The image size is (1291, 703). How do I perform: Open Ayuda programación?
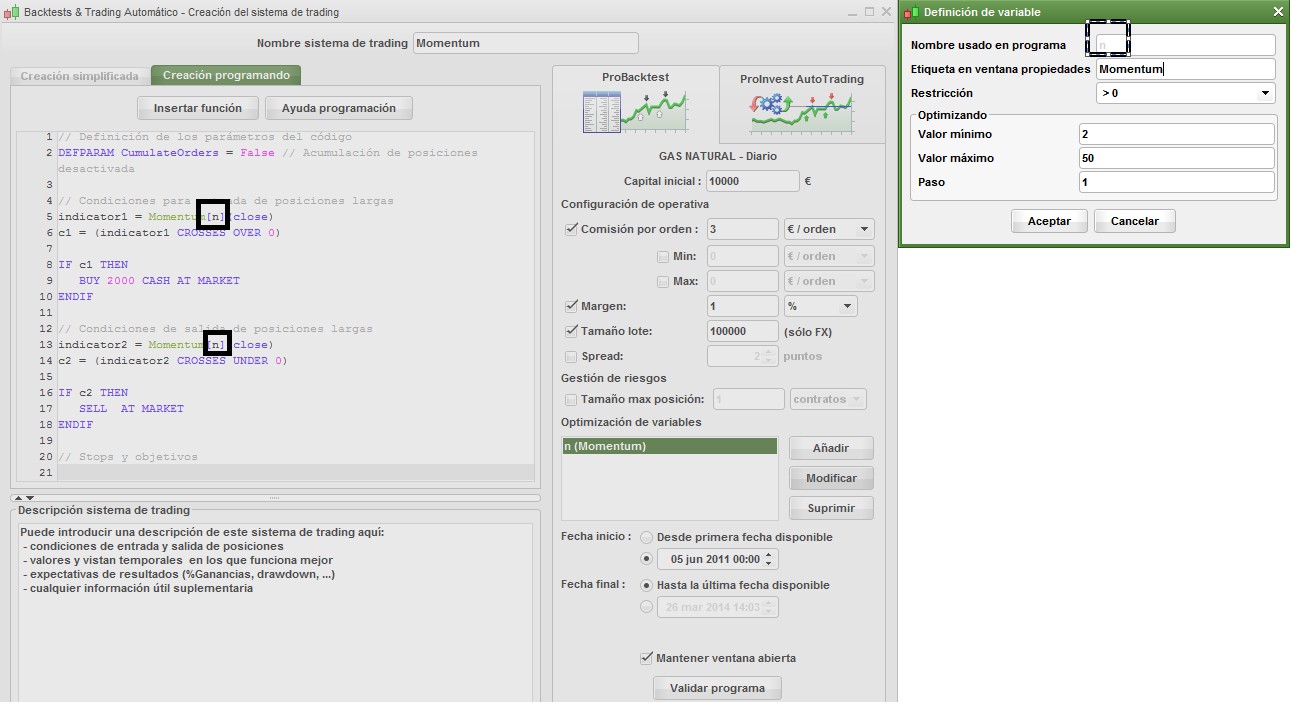[339, 108]
